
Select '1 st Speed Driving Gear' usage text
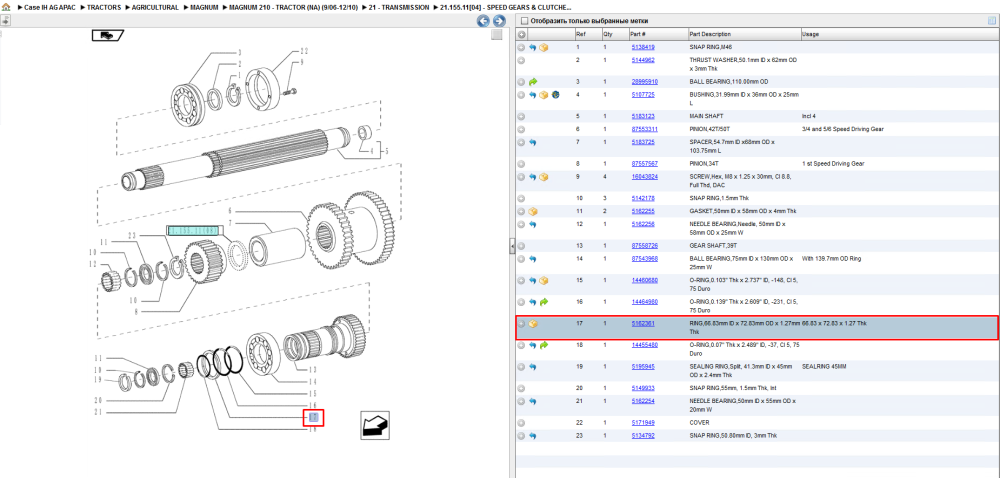(x=833, y=164)
